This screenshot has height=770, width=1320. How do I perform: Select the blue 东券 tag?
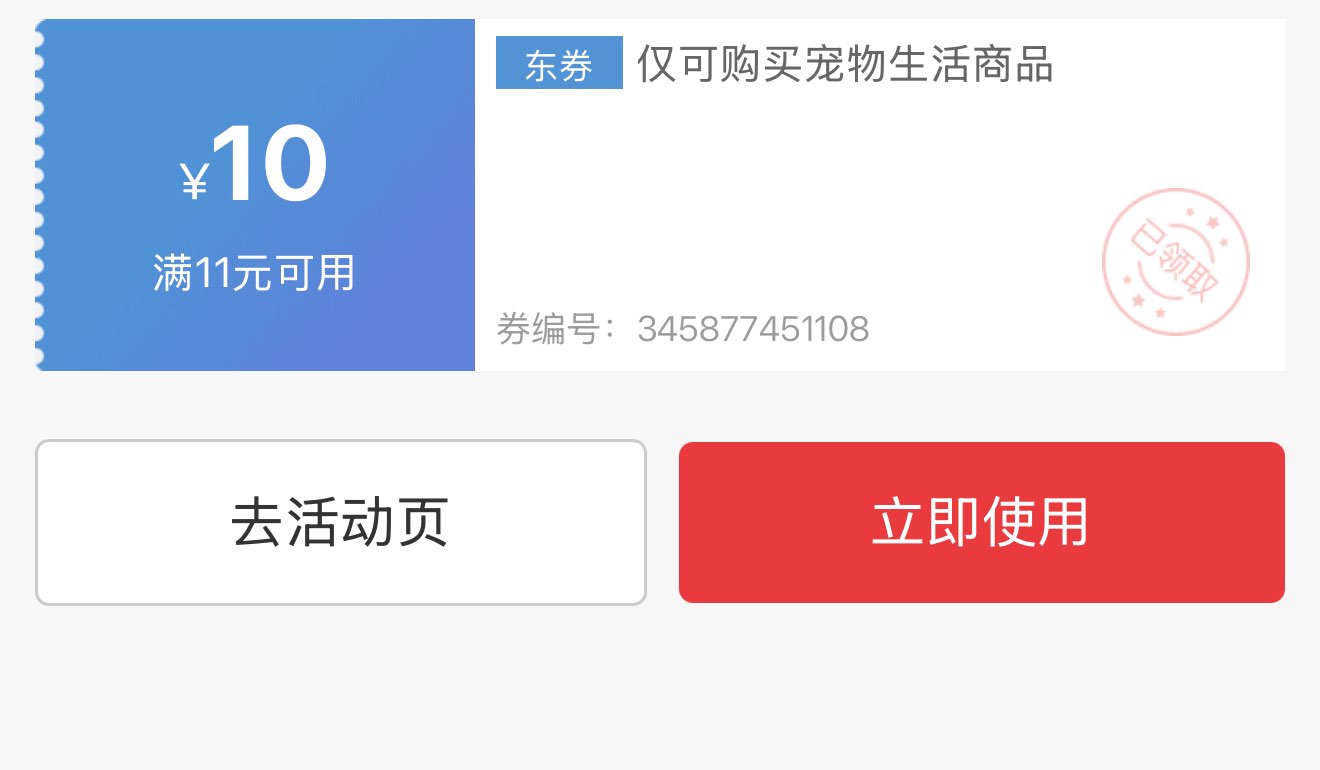pos(559,63)
